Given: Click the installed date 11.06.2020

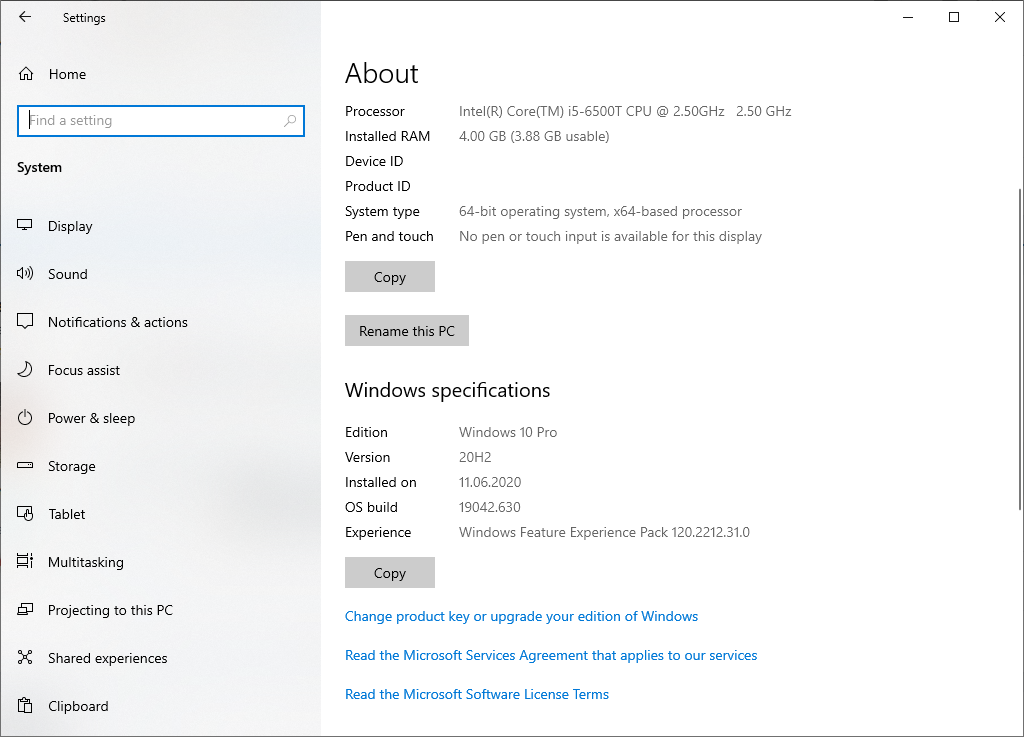Looking at the screenshot, I should 490,482.
